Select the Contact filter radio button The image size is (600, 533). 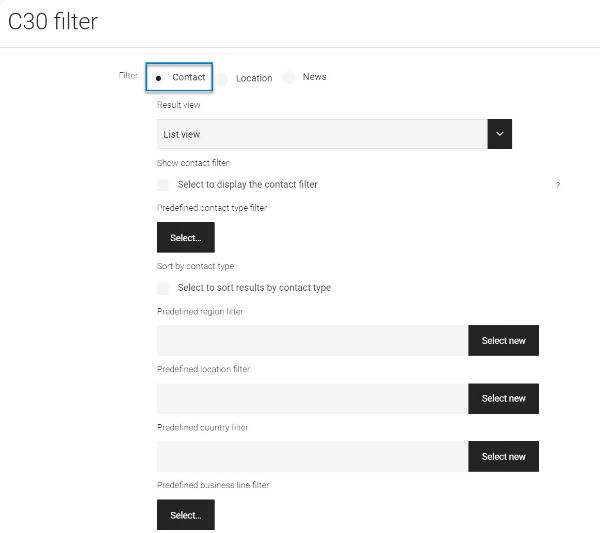click(158, 78)
